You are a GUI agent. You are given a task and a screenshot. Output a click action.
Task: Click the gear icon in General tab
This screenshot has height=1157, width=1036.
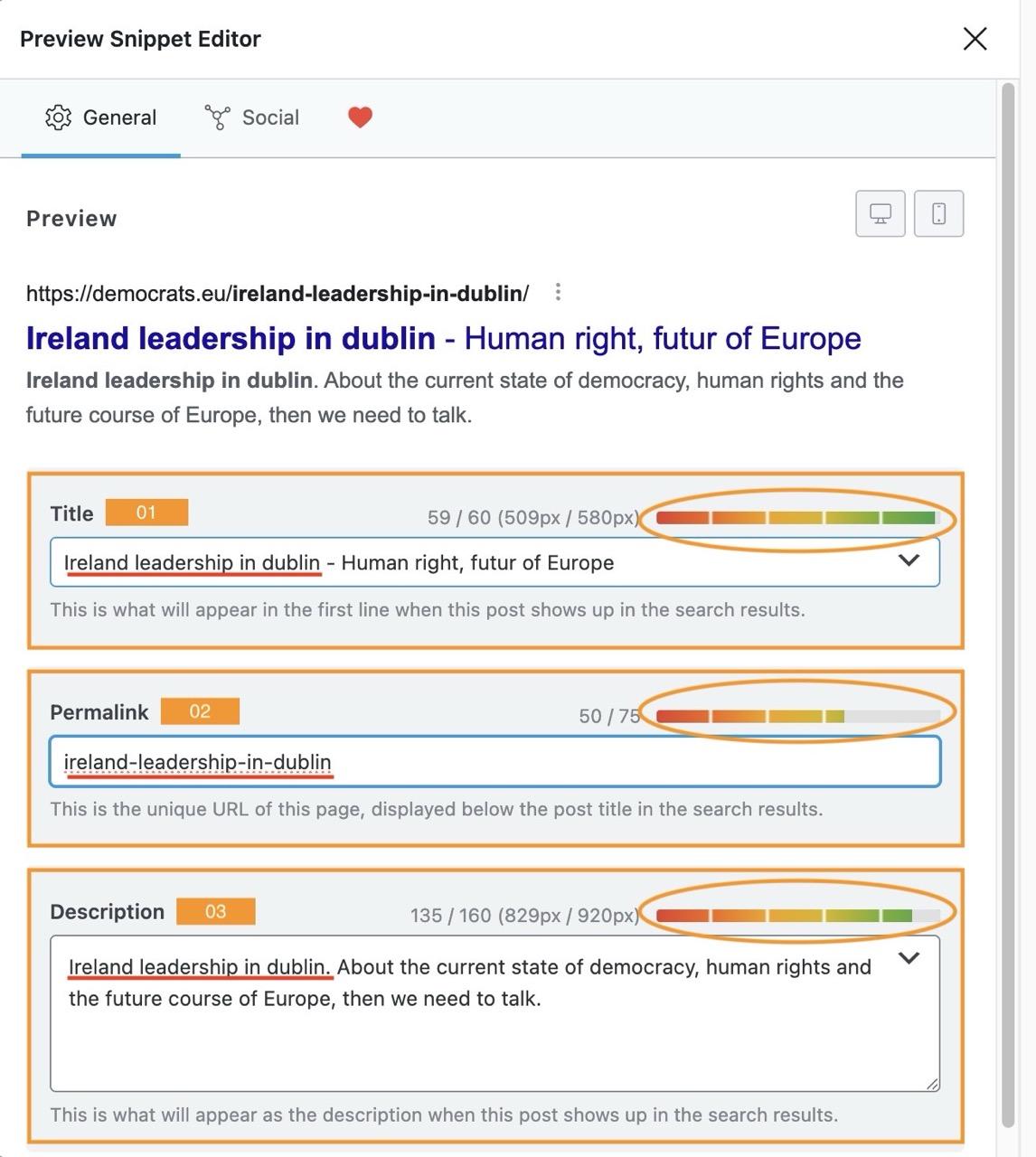(x=59, y=118)
